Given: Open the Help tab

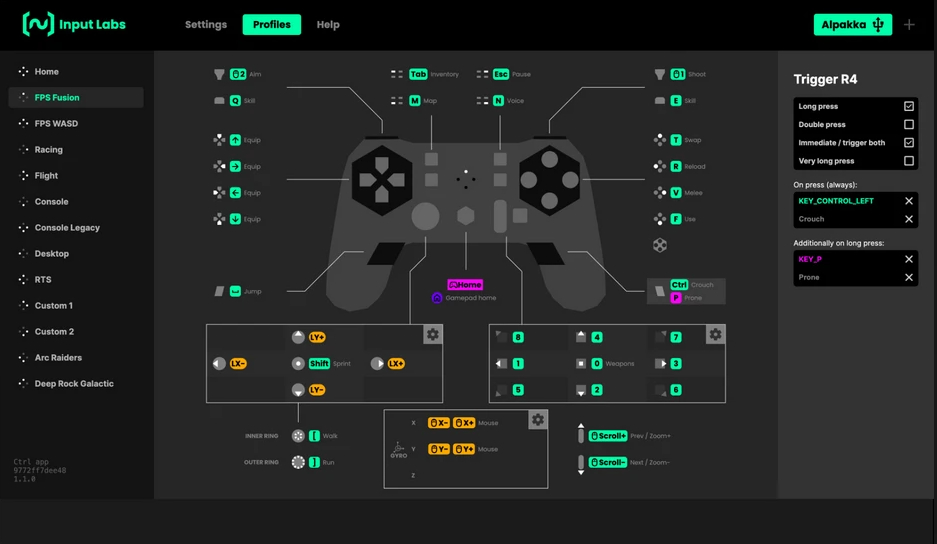Looking at the screenshot, I should [x=328, y=25].
